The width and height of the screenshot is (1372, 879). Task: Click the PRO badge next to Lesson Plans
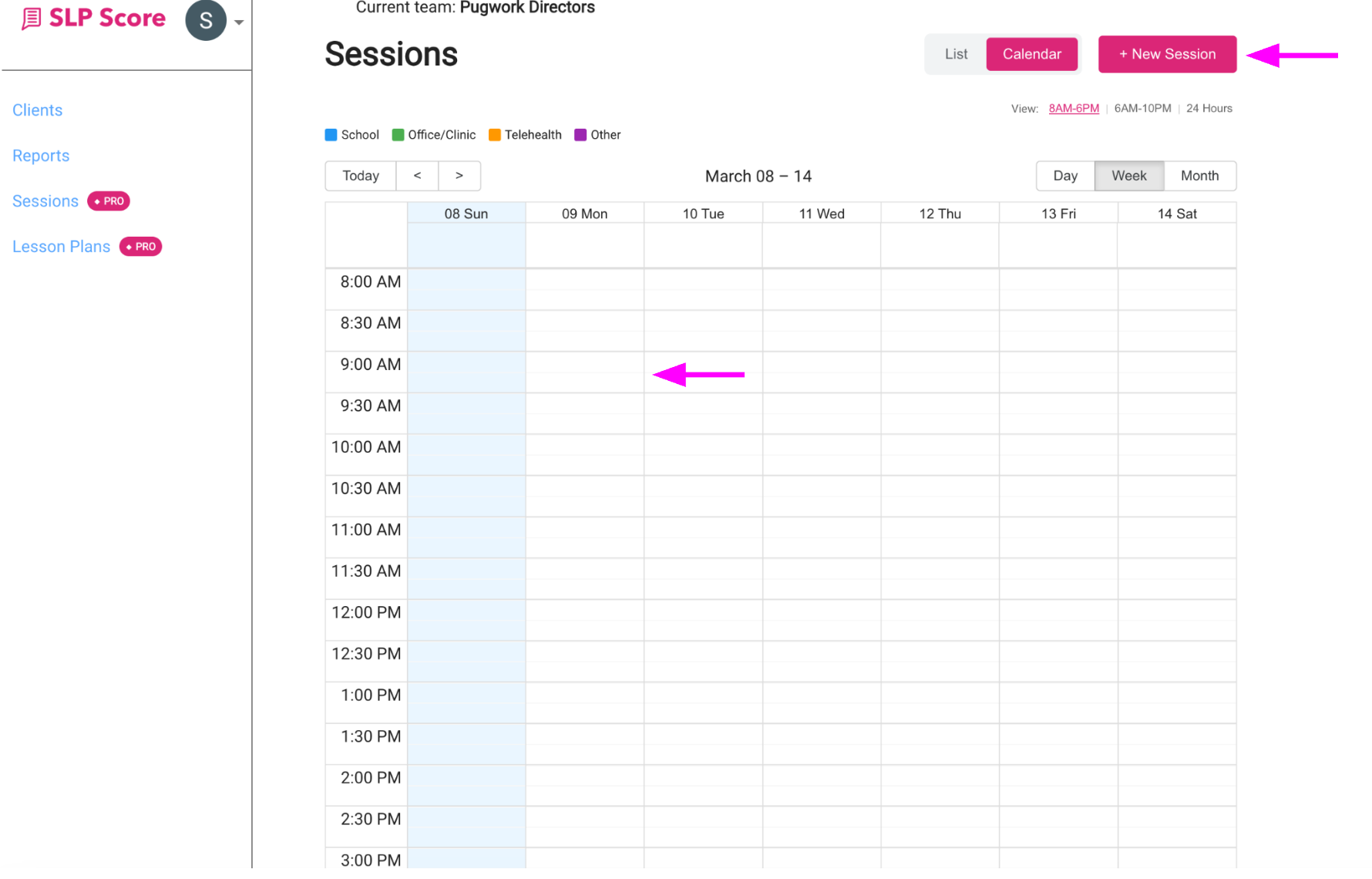pos(140,246)
